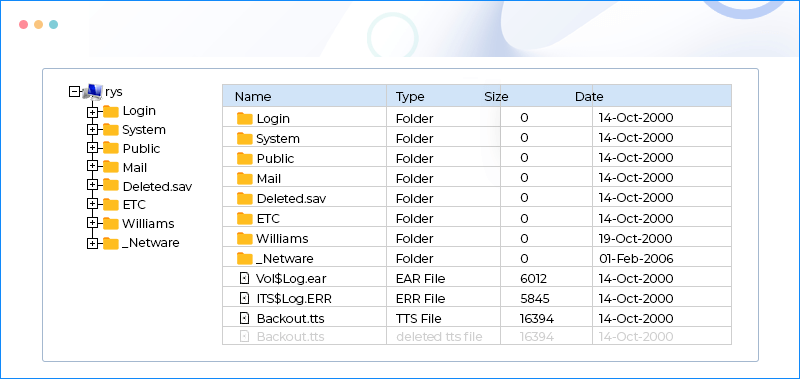This screenshot has height=379, width=800.
Task: Click Public folder icon in file list
Action: coord(245,159)
